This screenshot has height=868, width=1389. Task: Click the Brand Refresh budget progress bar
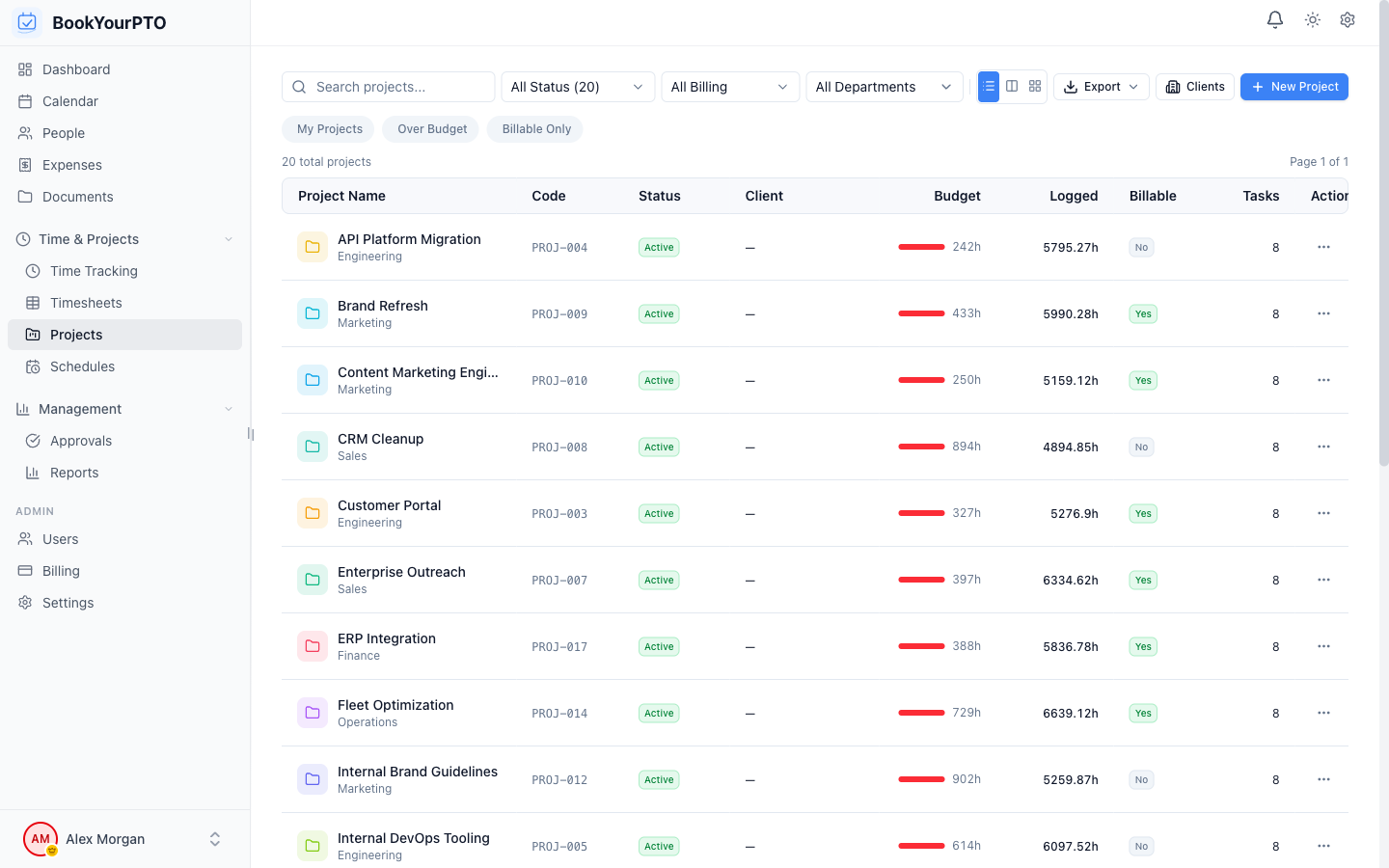(x=921, y=312)
